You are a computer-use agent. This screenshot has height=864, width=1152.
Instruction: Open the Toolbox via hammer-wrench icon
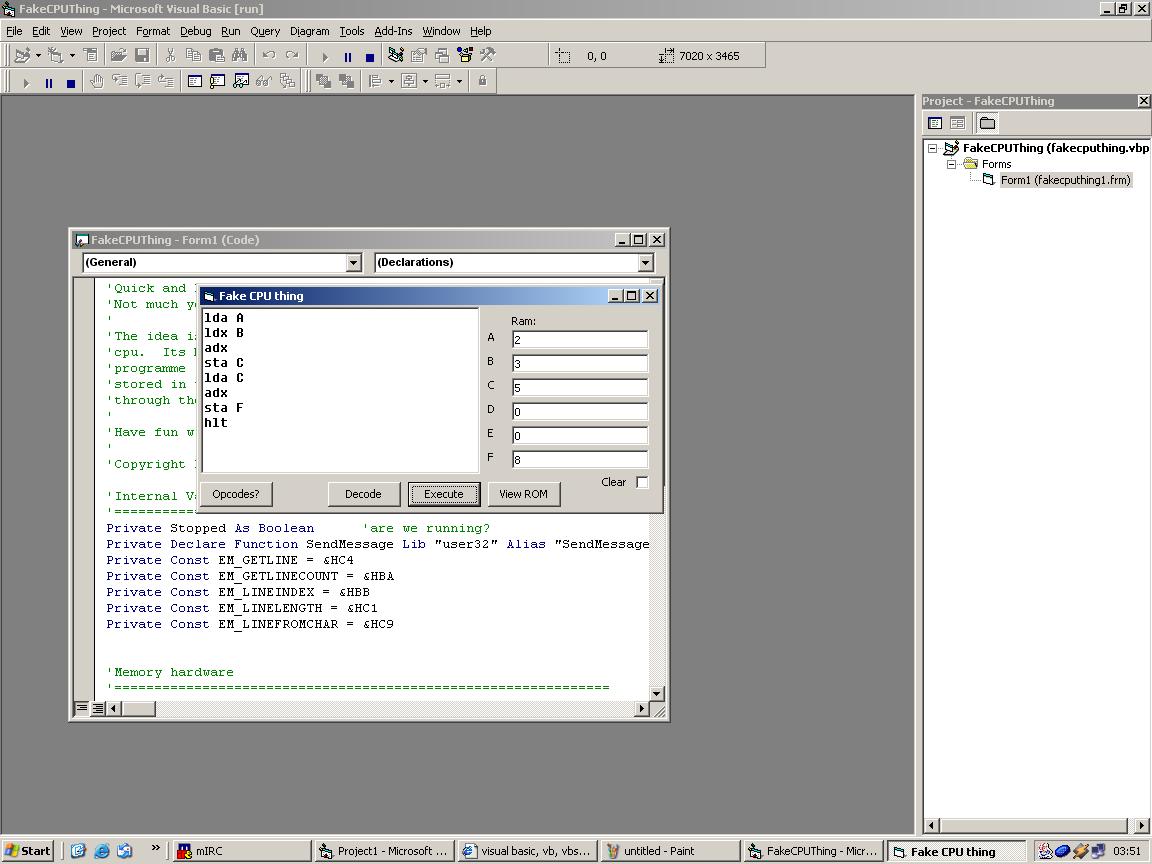point(488,56)
